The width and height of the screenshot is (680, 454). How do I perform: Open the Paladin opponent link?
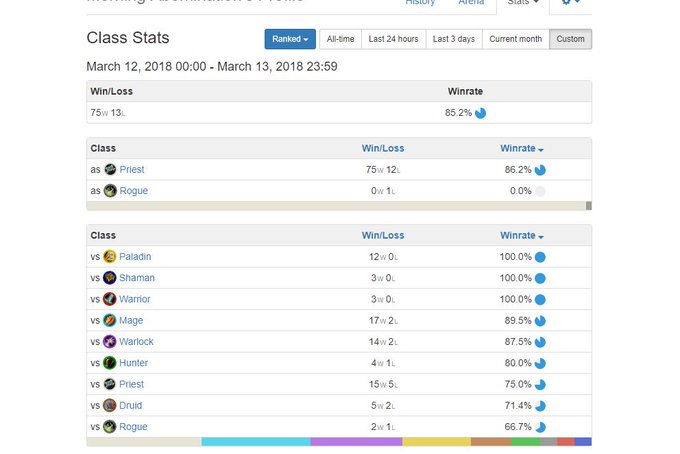(135, 257)
